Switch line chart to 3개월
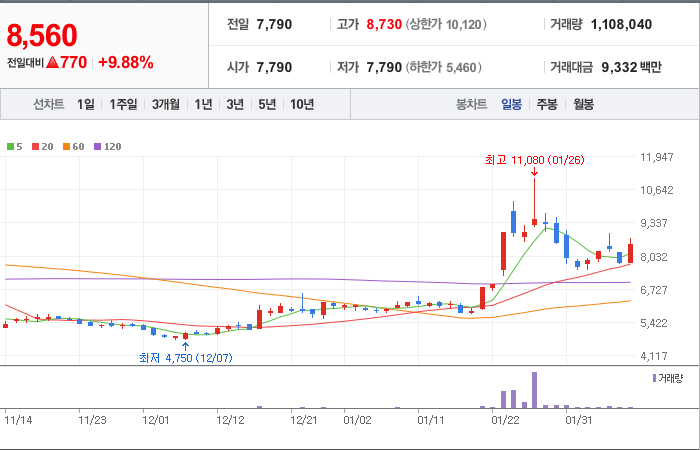 166,104
